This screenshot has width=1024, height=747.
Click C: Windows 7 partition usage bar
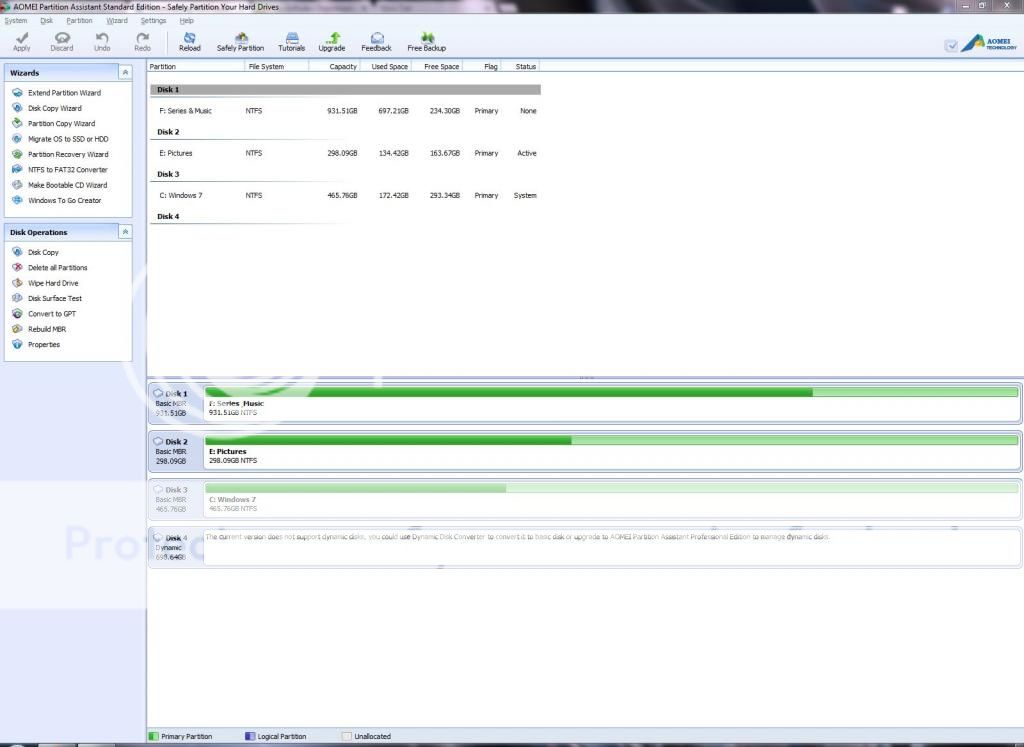coord(611,488)
